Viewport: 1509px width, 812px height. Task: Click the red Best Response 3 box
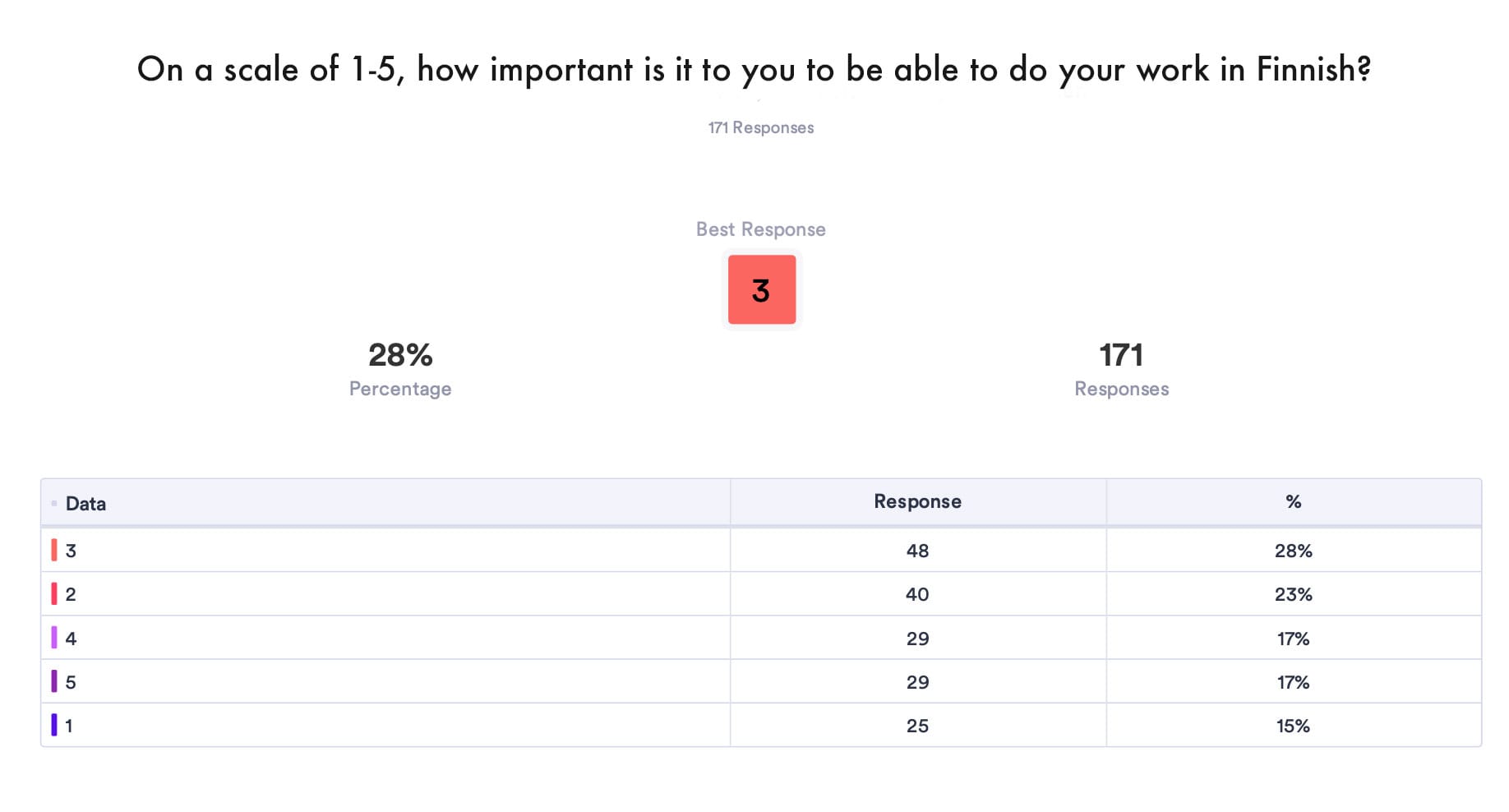tap(761, 290)
